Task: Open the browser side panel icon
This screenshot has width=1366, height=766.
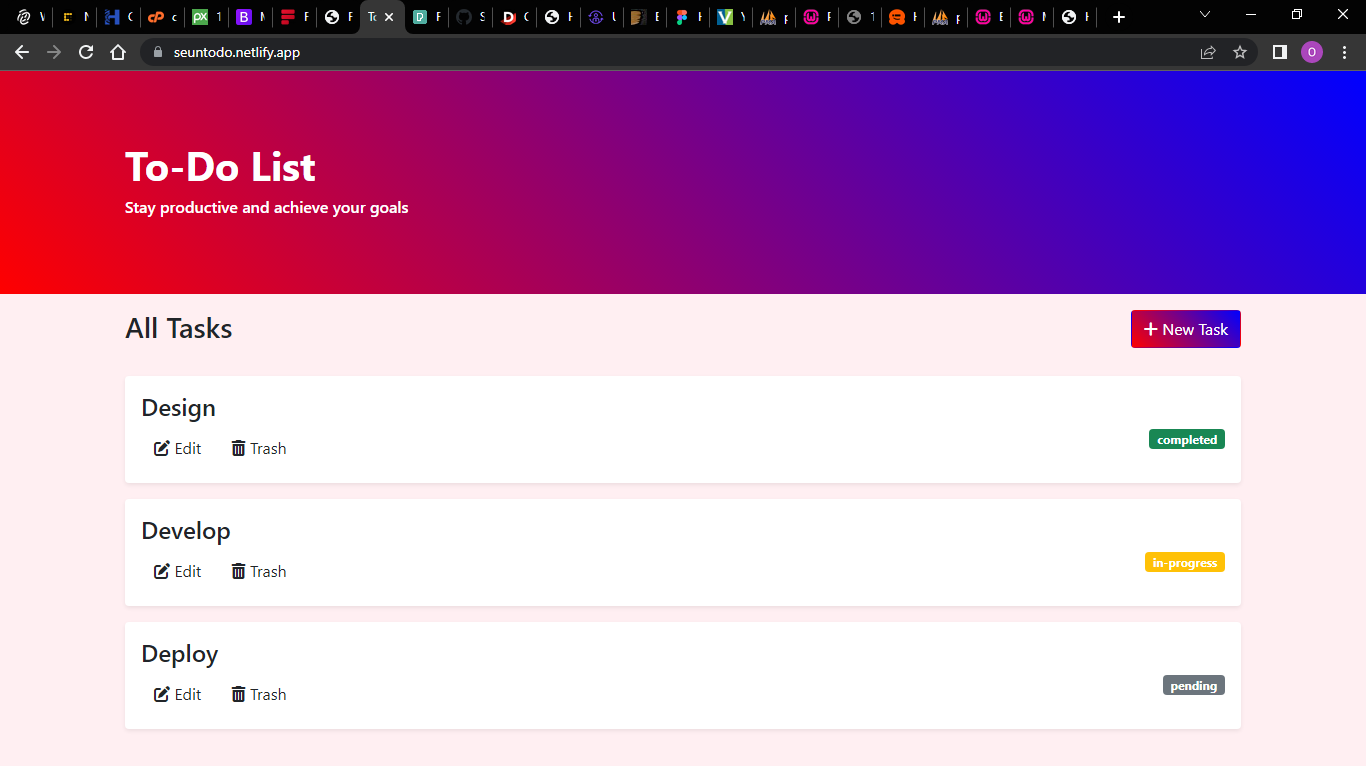Action: click(1279, 52)
